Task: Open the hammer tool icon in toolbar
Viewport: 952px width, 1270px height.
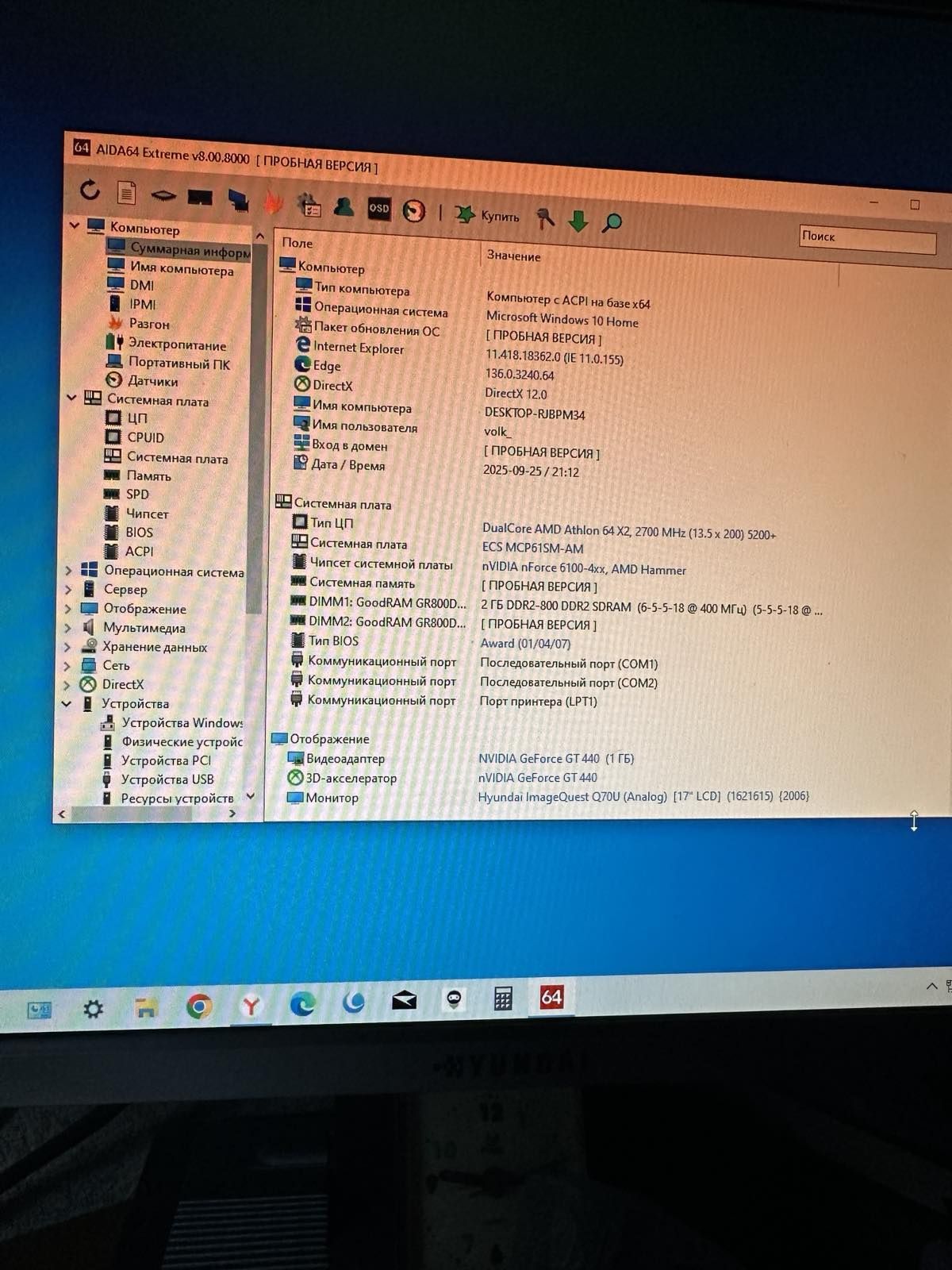Action: click(545, 218)
